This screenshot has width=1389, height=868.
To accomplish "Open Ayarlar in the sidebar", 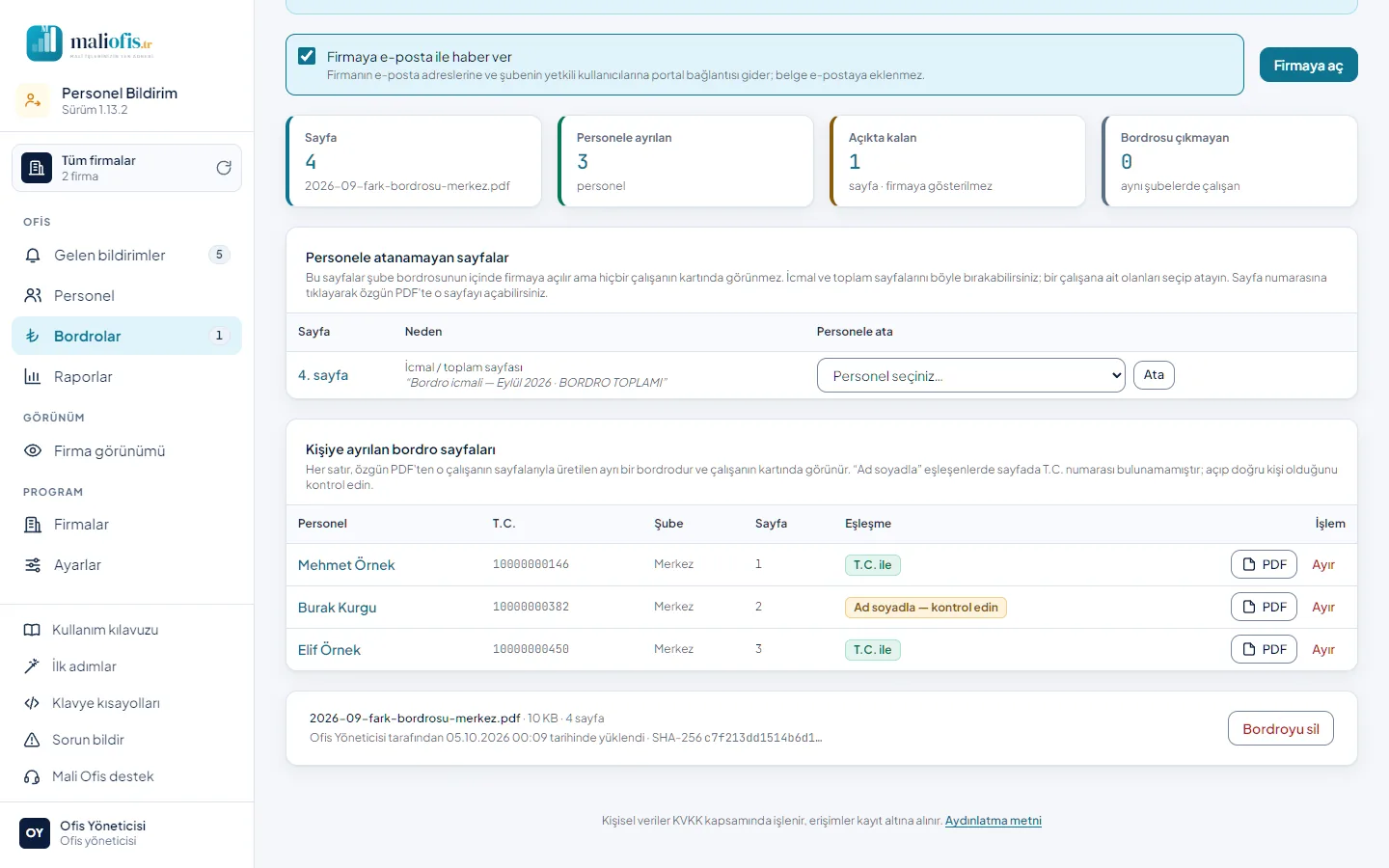I will 126,565.
